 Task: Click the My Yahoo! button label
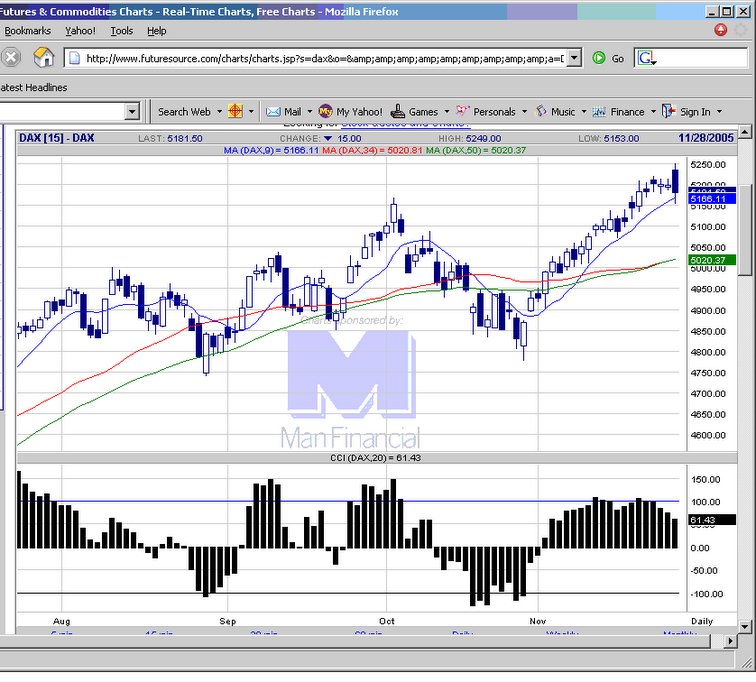coord(359,112)
